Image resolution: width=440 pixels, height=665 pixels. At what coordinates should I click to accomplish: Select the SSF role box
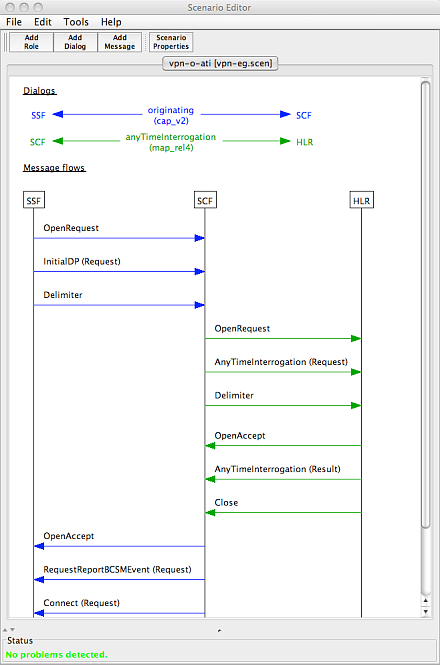34,200
